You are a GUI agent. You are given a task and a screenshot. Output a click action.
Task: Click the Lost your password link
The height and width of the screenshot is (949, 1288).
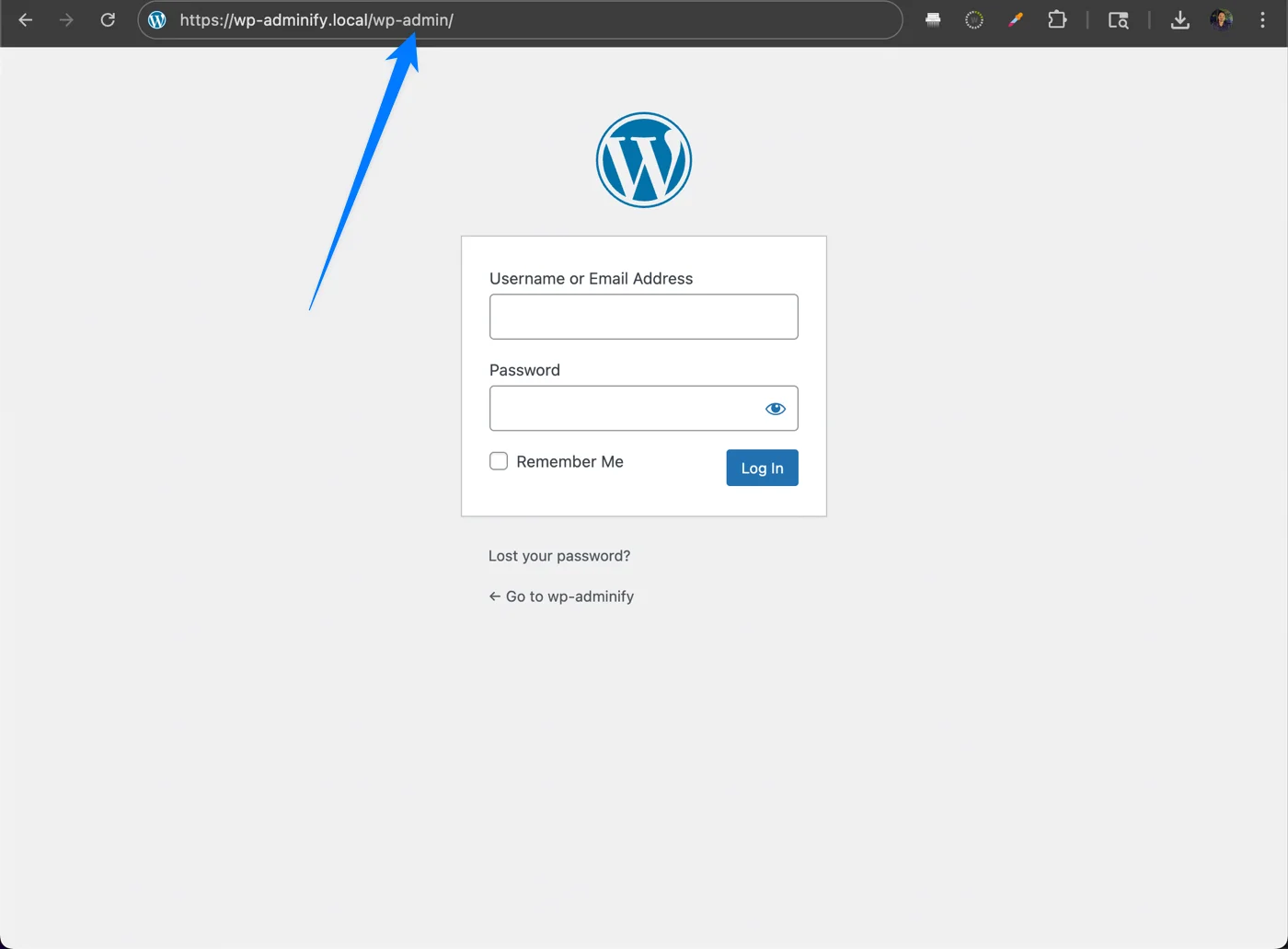[x=559, y=555]
